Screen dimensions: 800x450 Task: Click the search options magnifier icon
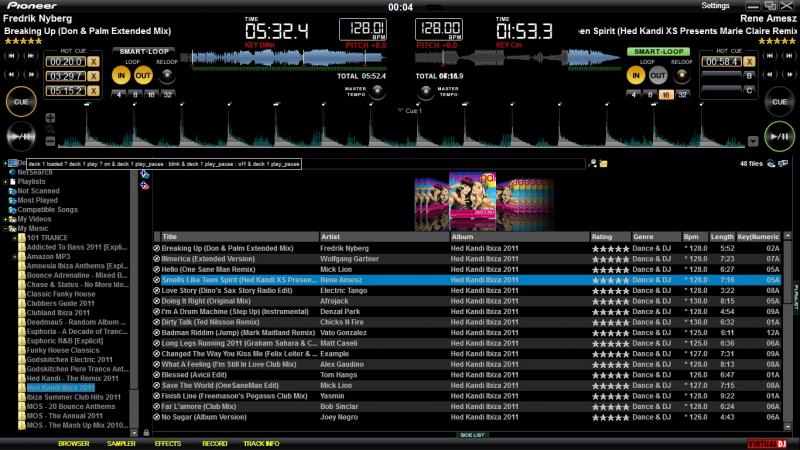(x=592, y=163)
